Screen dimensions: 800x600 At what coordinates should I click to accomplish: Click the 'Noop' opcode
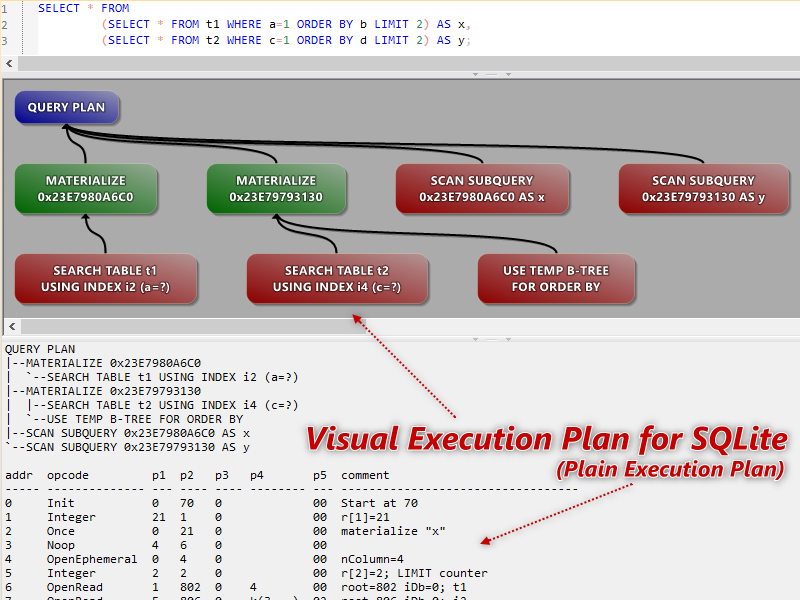61,545
